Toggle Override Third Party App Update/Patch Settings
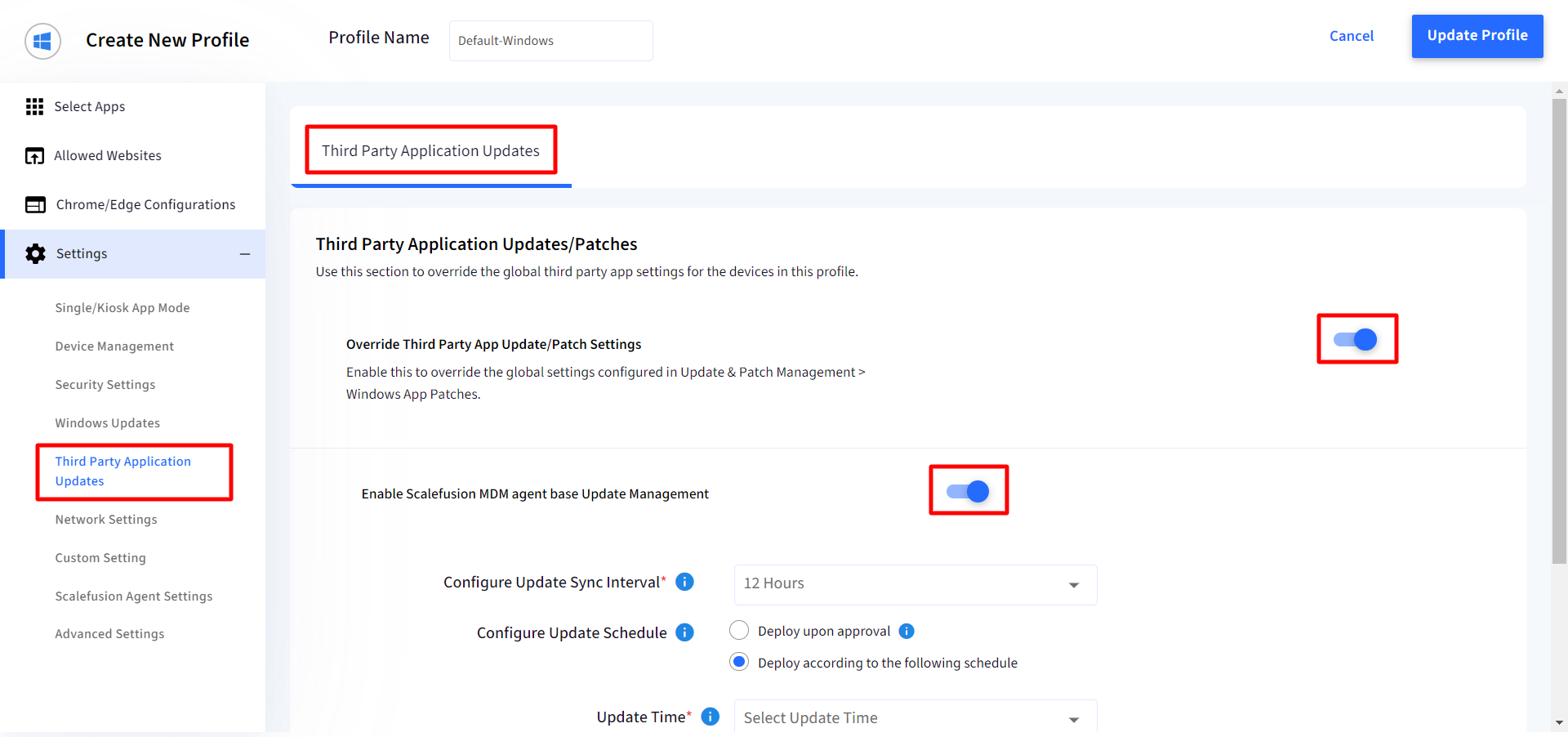Image resolution: width=1568 pixels, height=737 pixels. tap(1356, 339)
